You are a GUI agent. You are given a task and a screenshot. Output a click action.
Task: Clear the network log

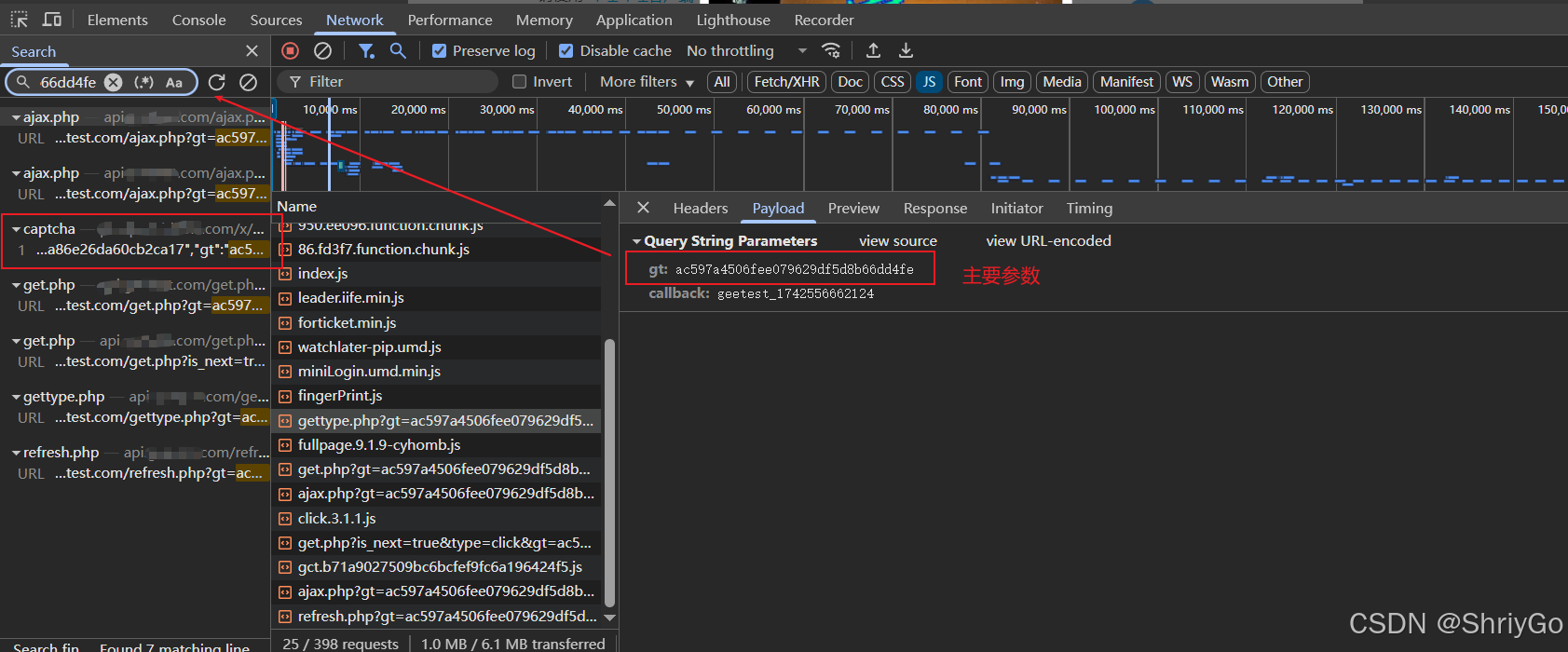pyautogui.click(x=322, y=50)
